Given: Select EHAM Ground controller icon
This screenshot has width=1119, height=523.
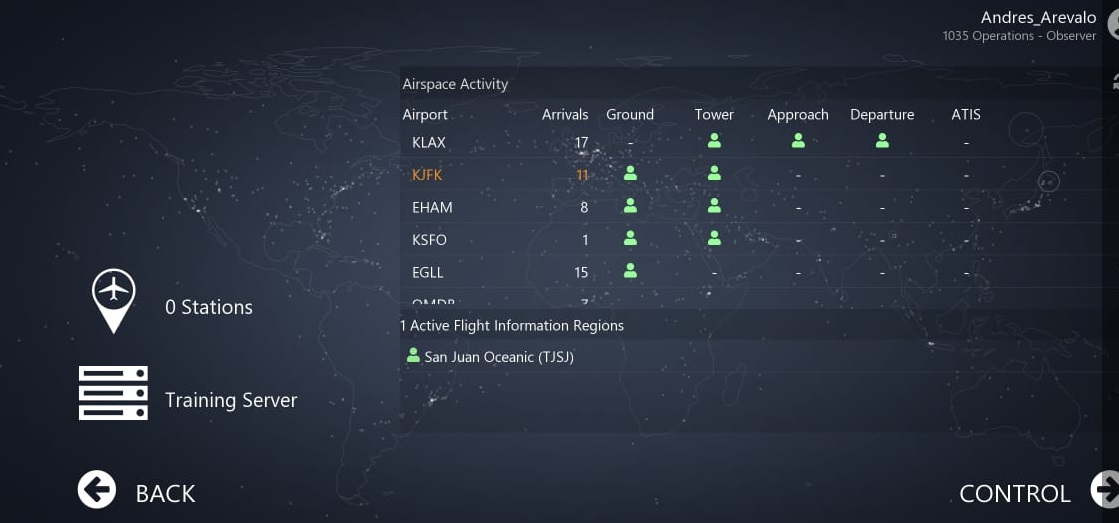Looking at the screenshot, I should click(x=630, y=207).
